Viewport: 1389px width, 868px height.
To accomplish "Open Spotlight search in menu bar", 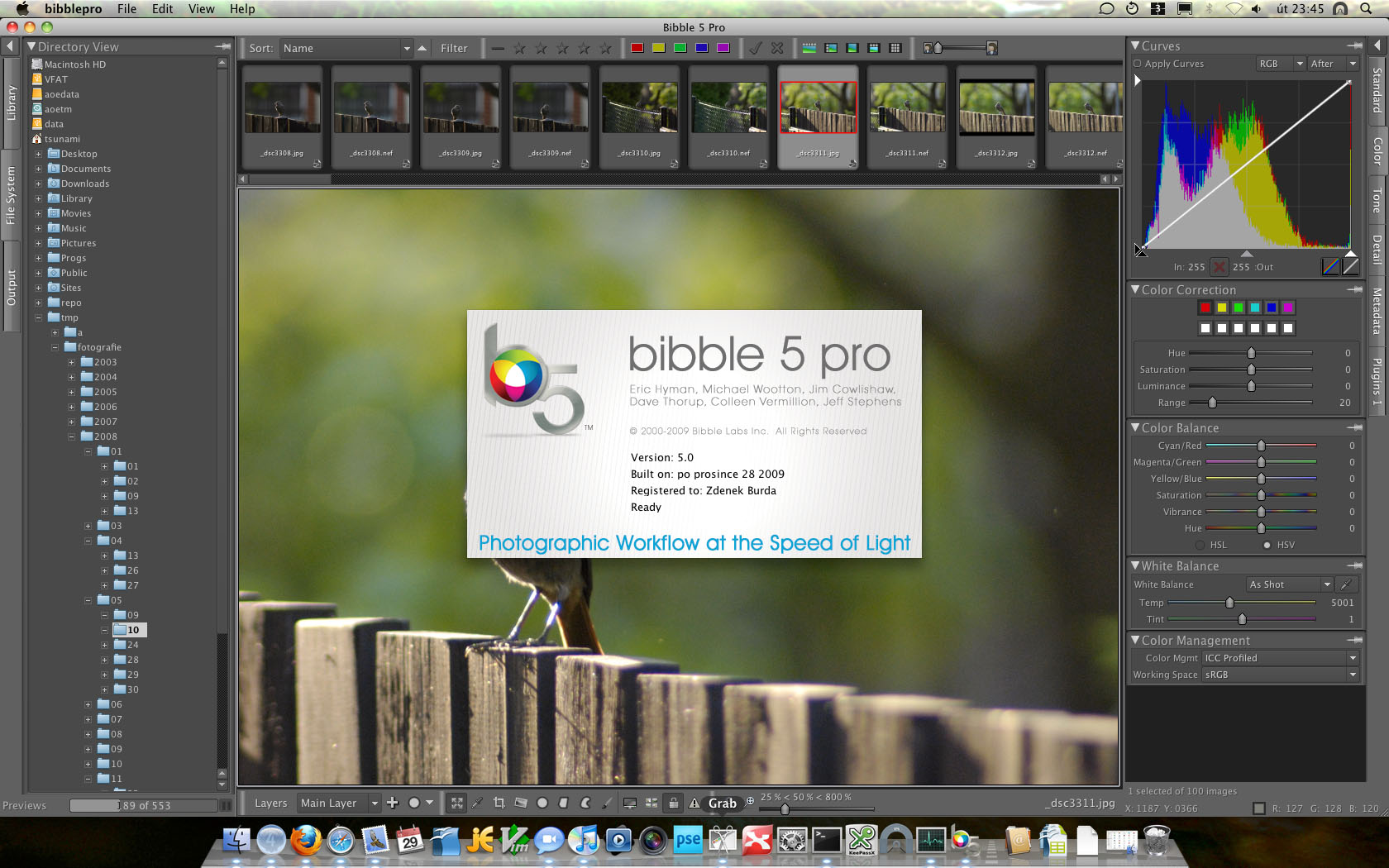I will [1366, 8].
